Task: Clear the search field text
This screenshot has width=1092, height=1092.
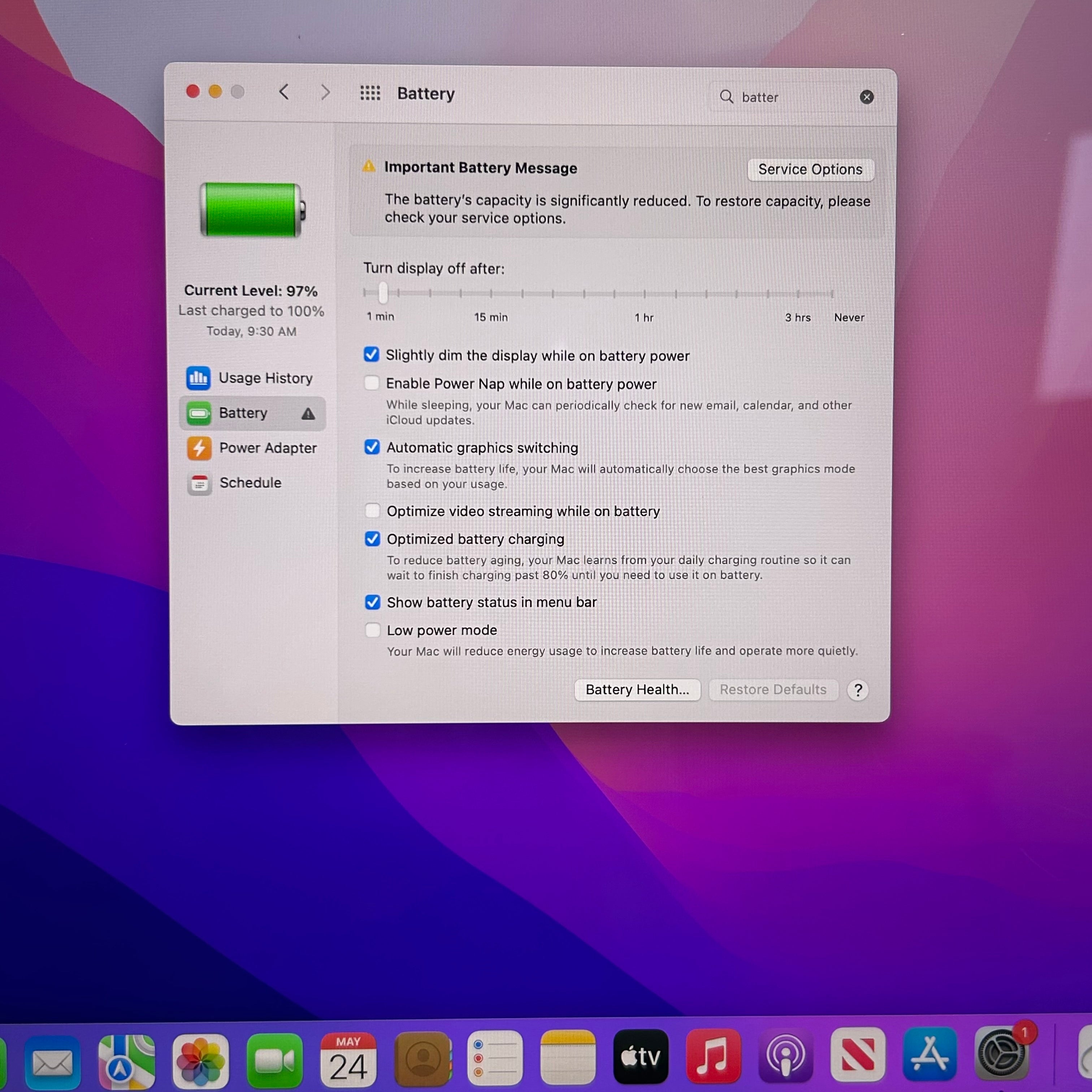Action: 866,97
